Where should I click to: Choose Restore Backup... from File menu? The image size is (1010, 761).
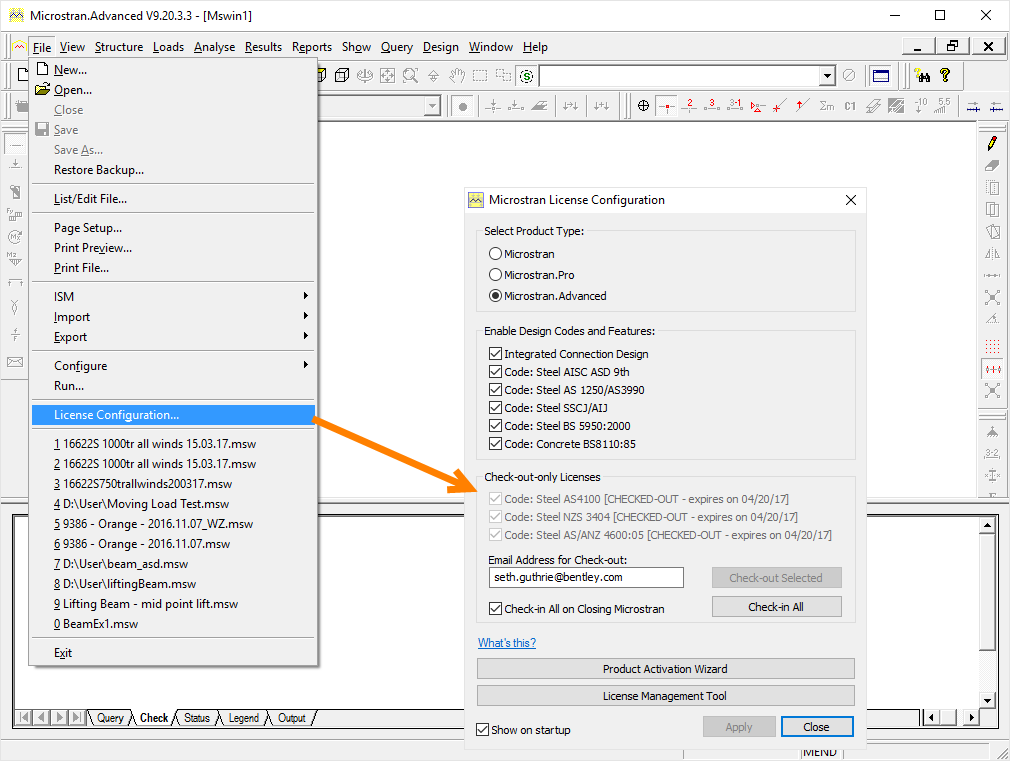click(x=173, y=170)
